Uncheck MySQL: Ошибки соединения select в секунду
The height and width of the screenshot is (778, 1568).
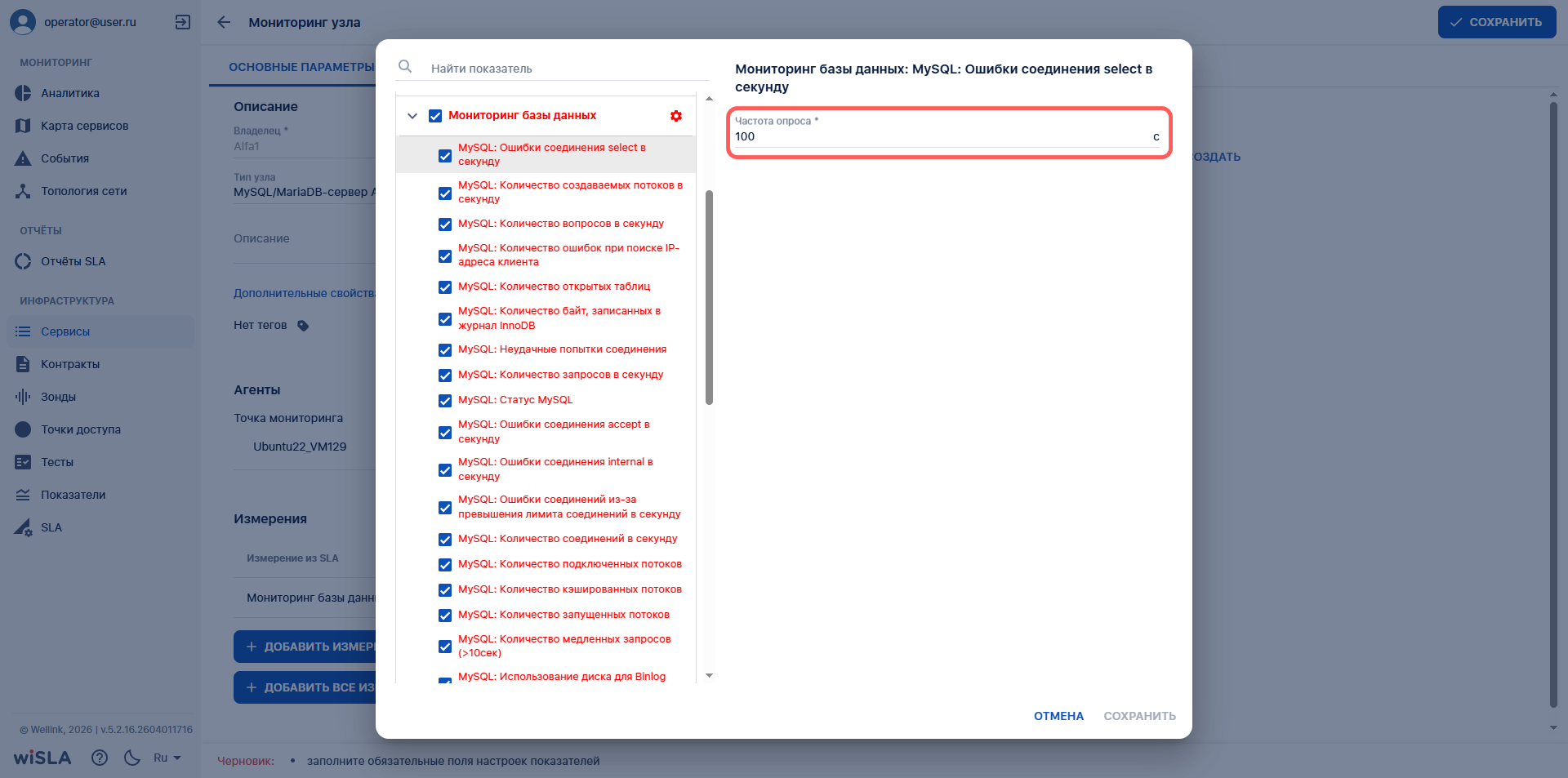445,155
